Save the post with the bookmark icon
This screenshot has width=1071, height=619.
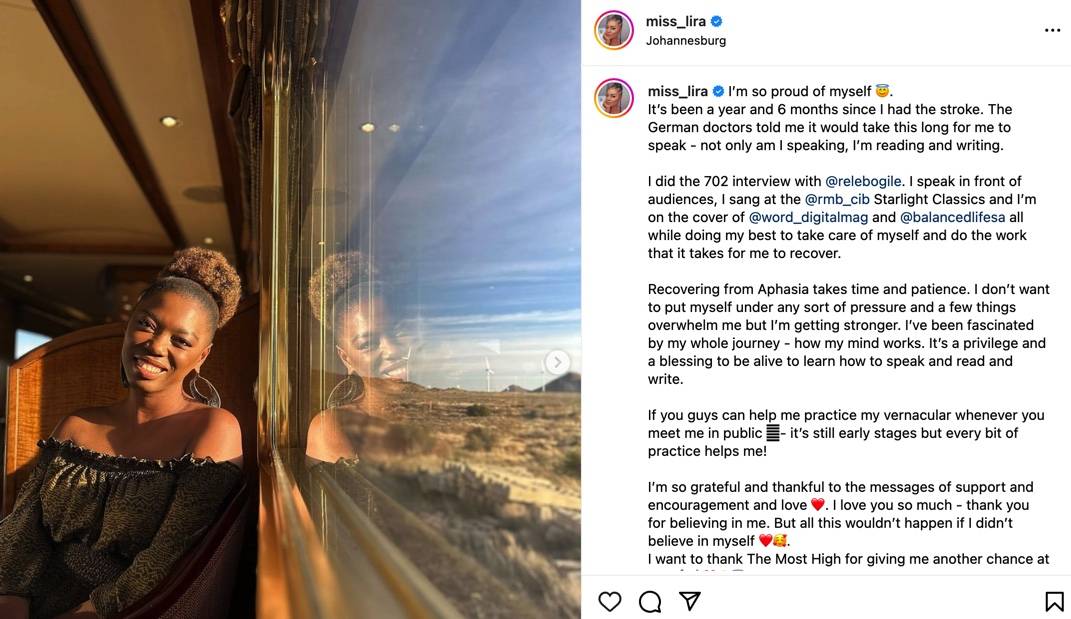coord(1054,601)
